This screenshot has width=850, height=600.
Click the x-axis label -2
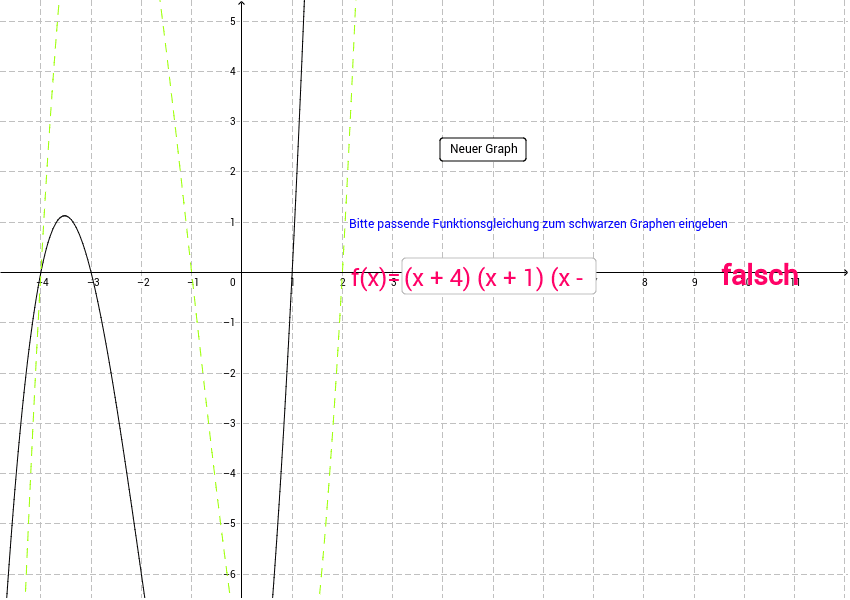143,282
